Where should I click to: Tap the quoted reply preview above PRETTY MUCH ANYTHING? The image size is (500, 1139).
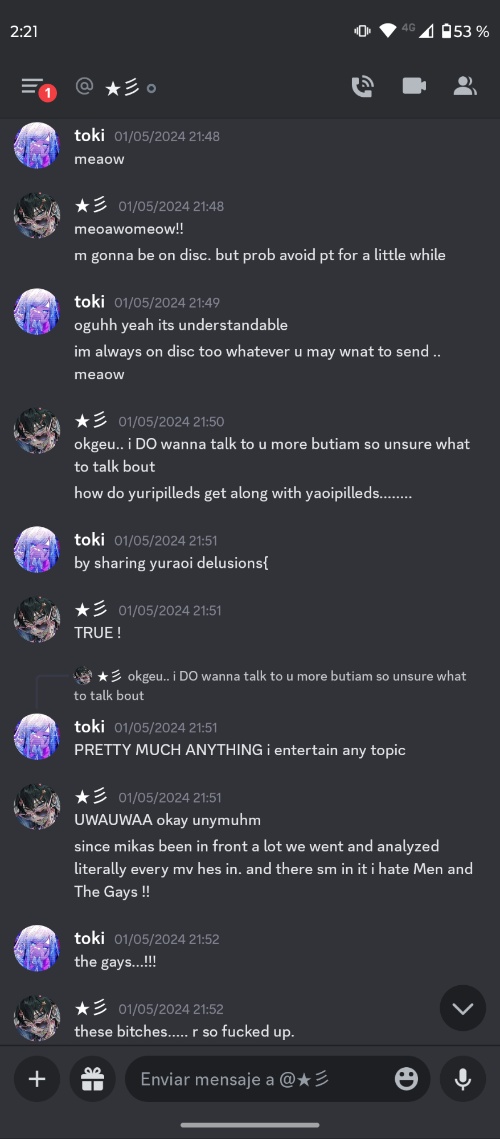[x=270, y=686]
